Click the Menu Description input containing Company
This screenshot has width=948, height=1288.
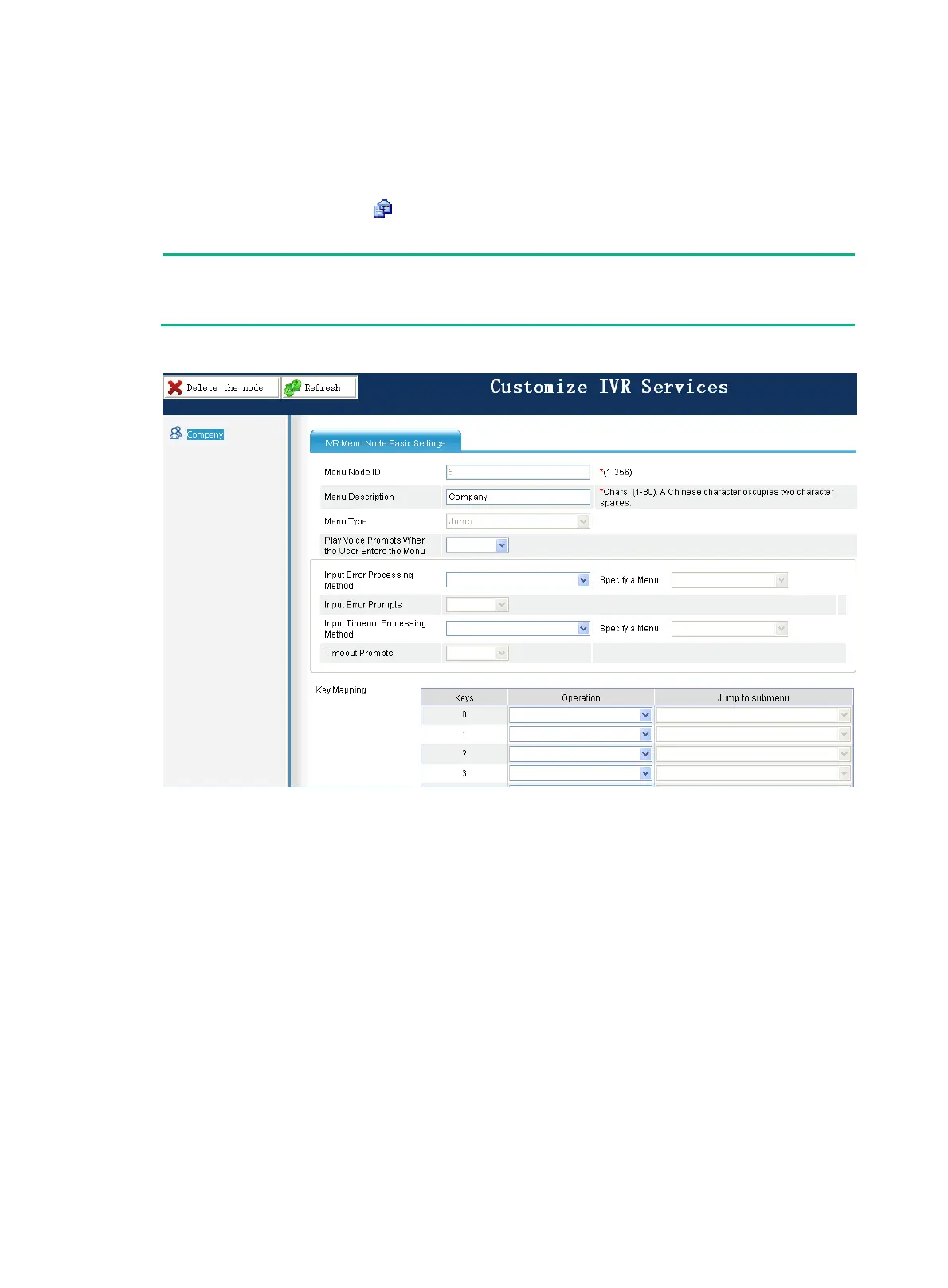pyautogui.click(x=518, y=497)
